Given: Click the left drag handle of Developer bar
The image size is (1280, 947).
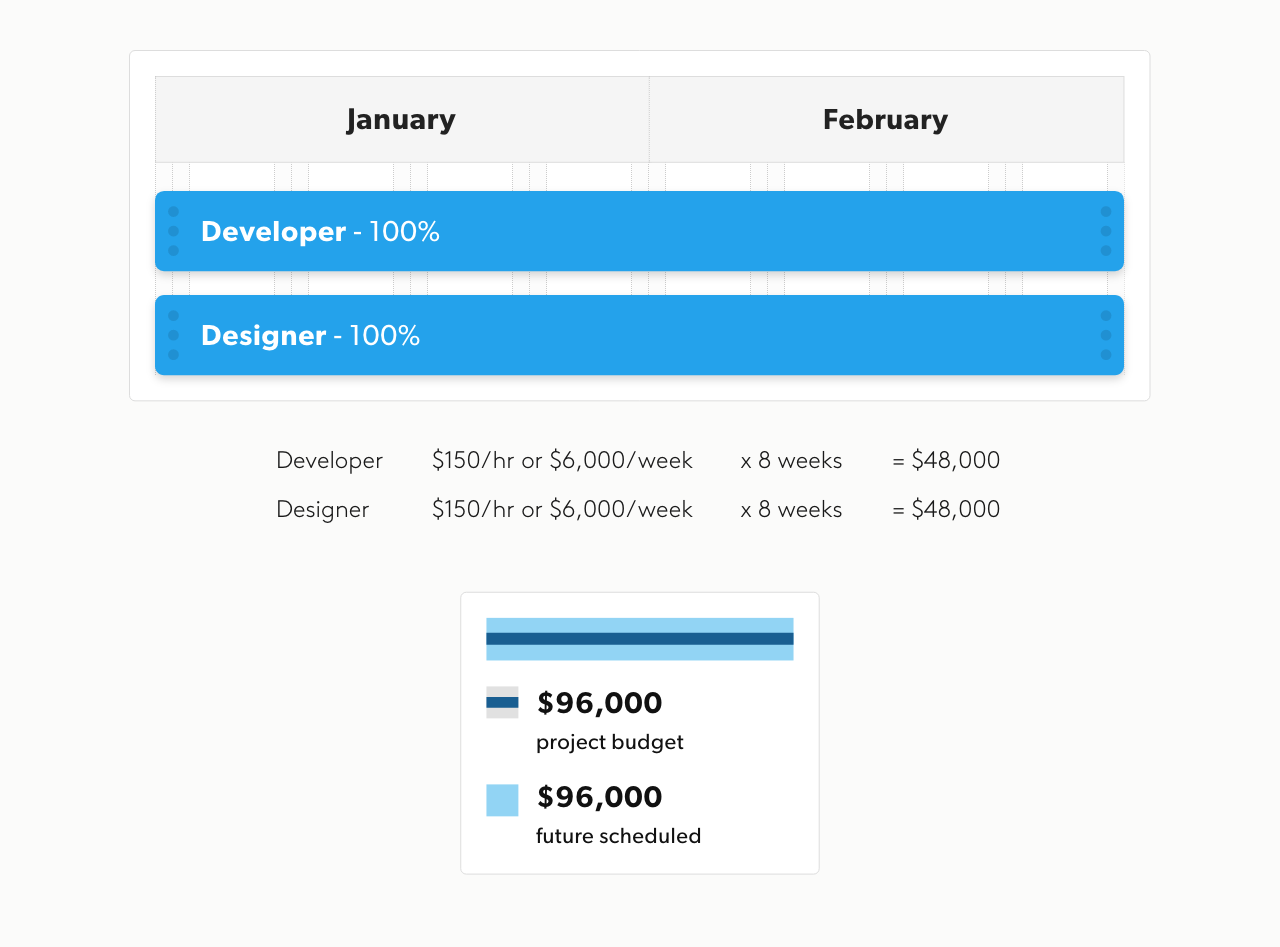Looking at the screenshot, I should pyautogui.click(x=173, y=231).
